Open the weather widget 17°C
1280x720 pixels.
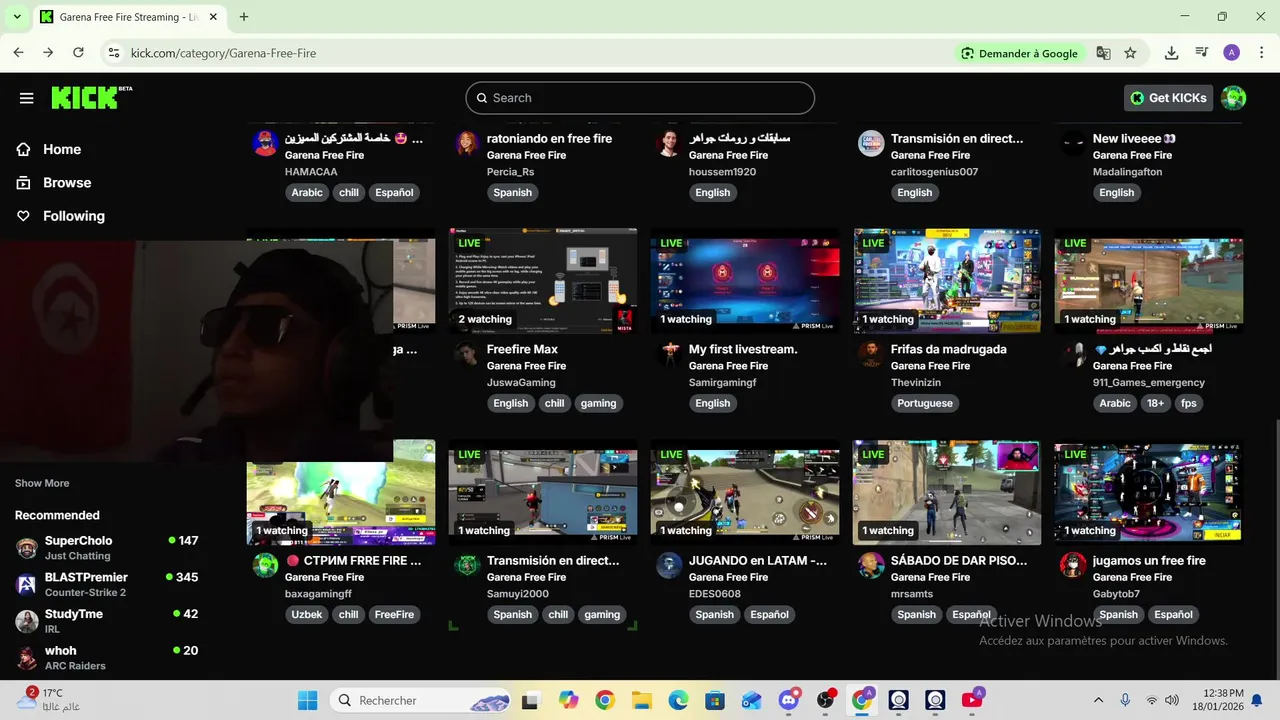48,699
